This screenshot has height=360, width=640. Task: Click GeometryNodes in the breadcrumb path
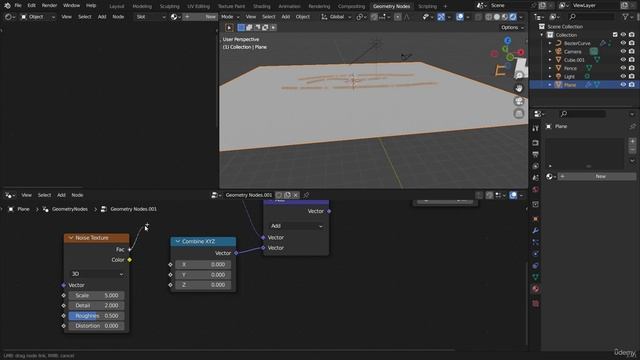69,209
